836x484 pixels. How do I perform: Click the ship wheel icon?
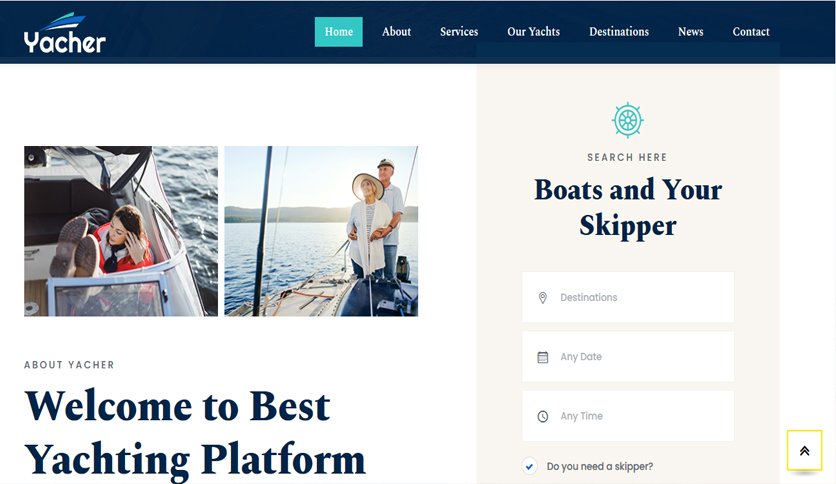pos(628,120)
